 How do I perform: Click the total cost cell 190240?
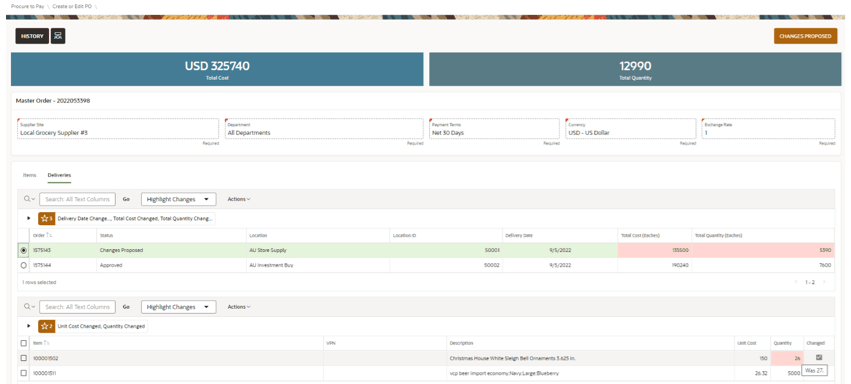[655, 265]
